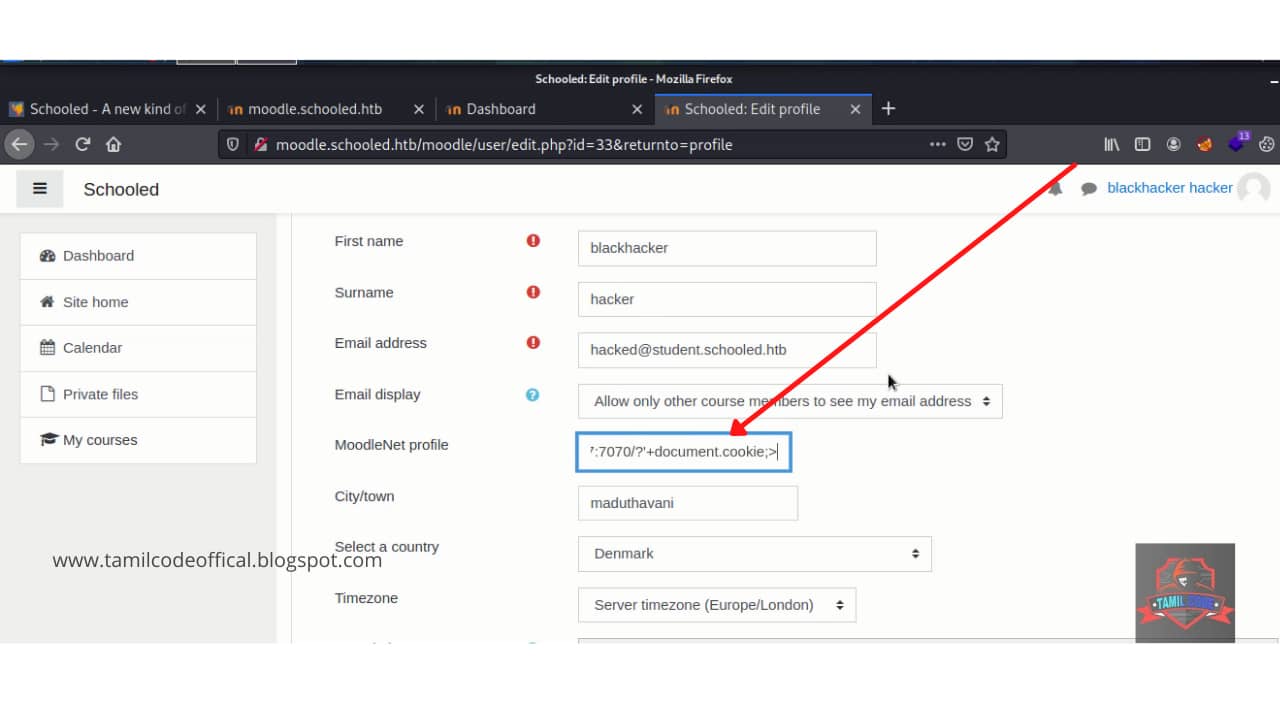1280x720 pixels.
Task: Click into the First name field
Action: click(x=727, y=248)
